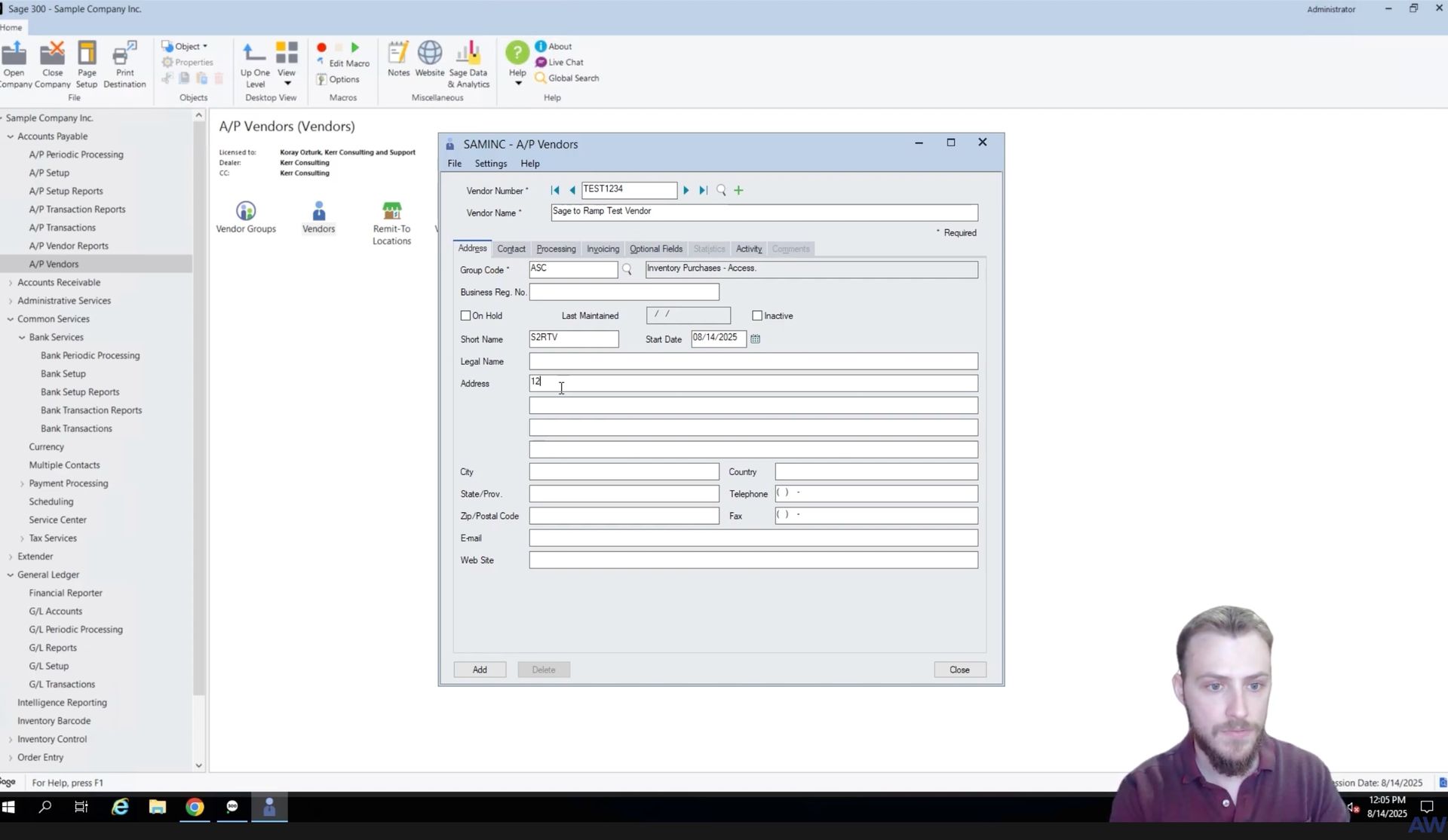Click the Close button in vendor form
This screenshot has width=1448, height=840.
pos(959,670)
